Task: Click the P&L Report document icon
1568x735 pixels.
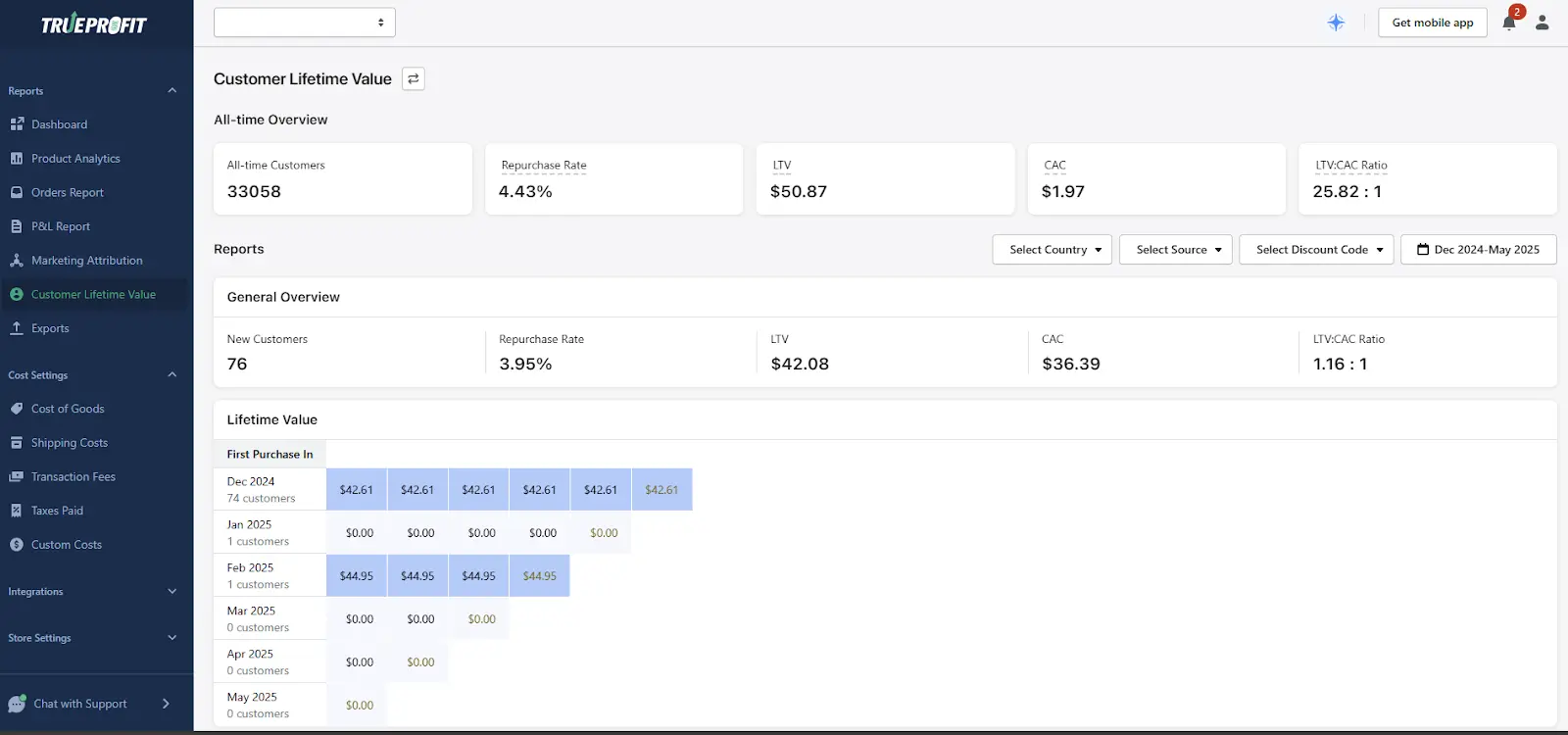Action: [17, 226]
